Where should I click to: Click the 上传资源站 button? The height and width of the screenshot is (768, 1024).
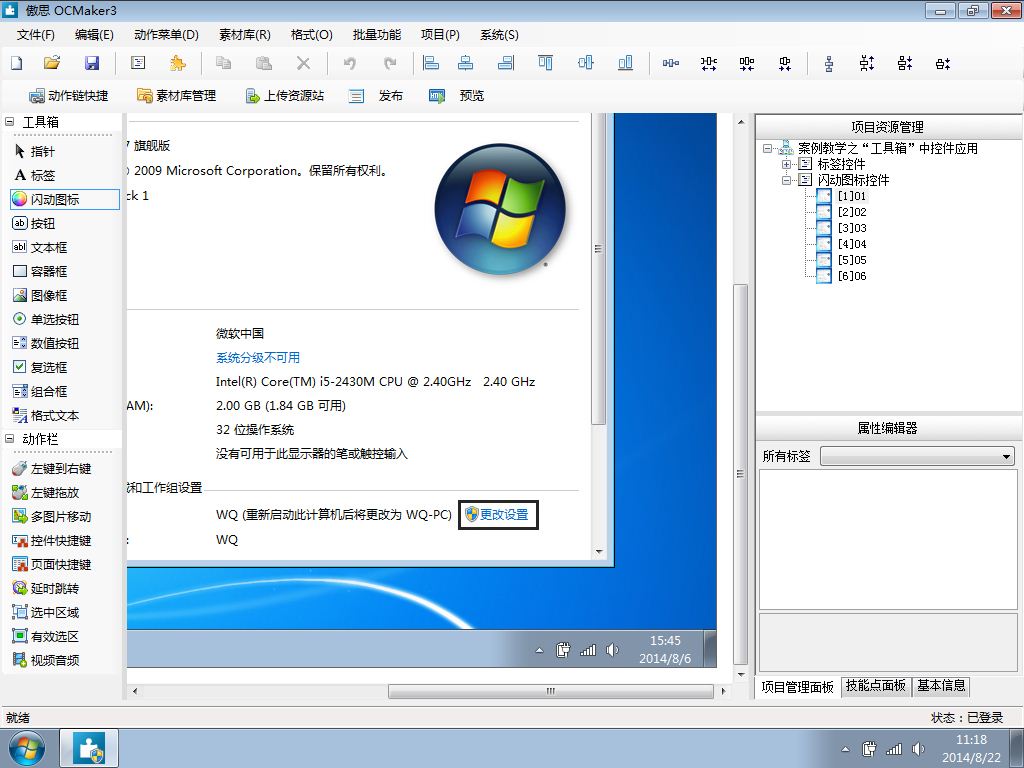point(285,96)
